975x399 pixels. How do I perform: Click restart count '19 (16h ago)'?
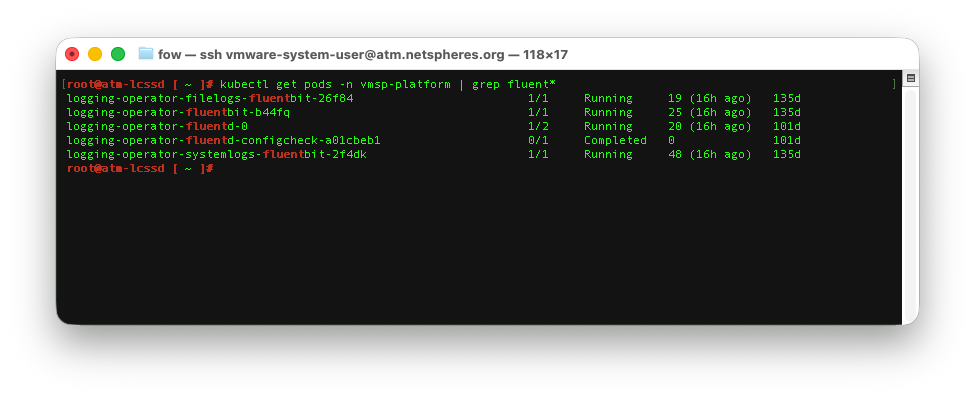click(709, 98)
